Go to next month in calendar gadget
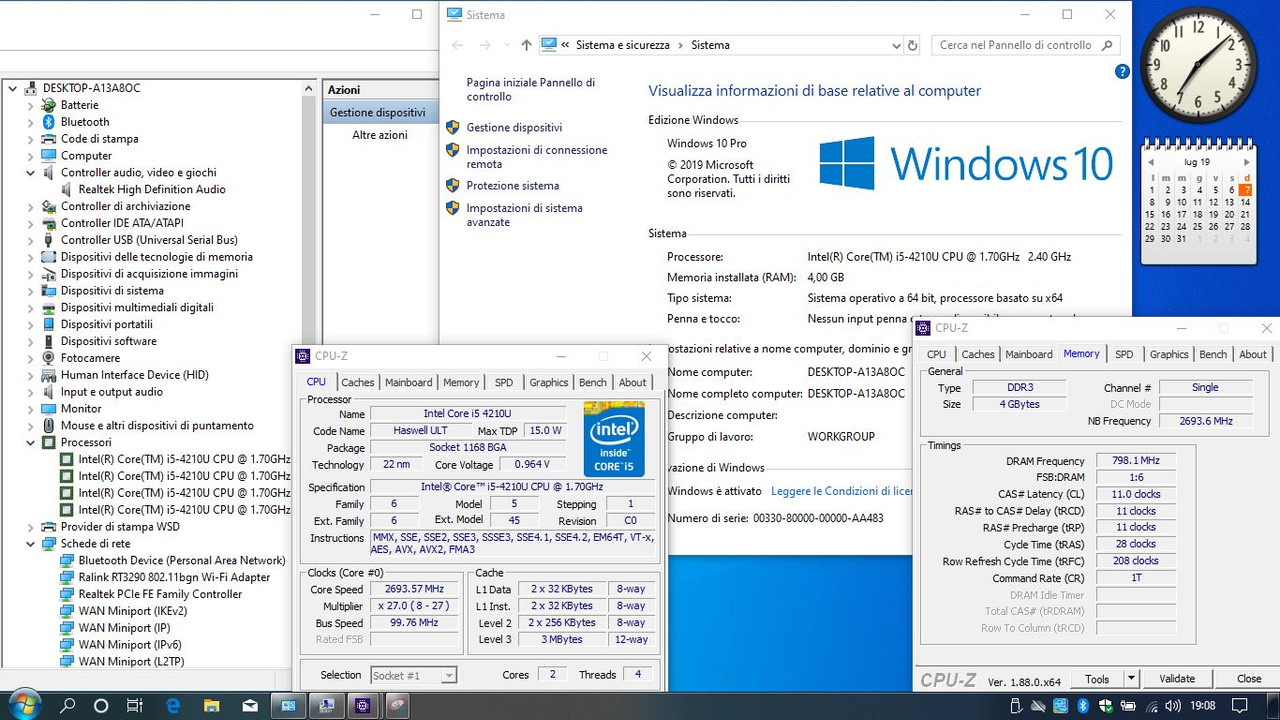Image resolution: width=1280 pixels, height=720 pixels. coord(1246,162)
